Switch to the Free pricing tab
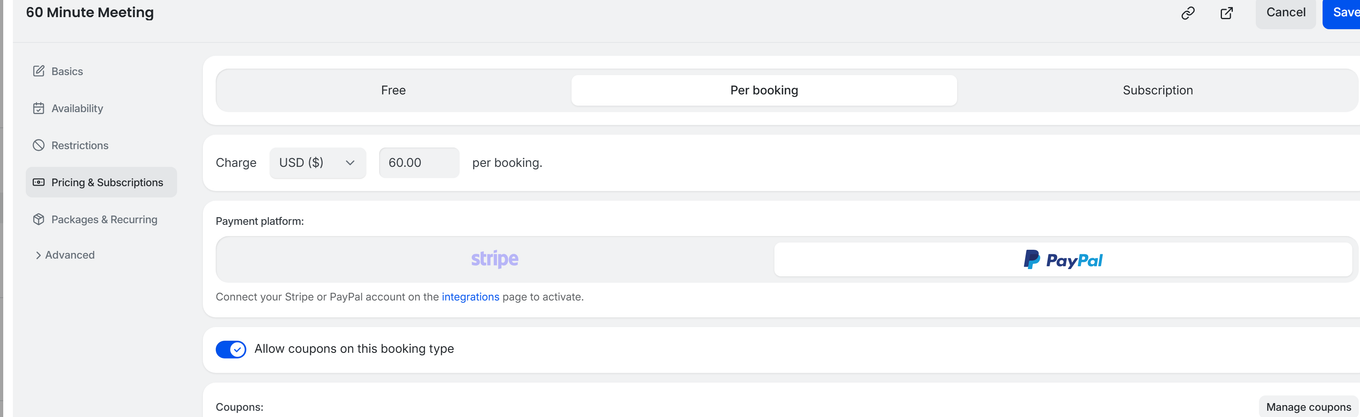This screenshot has height=417, width=1360. click(394, 90)
